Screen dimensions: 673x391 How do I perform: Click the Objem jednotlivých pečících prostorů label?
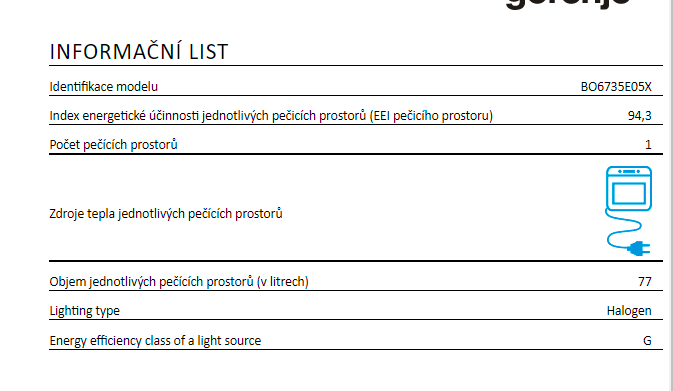tap(179, 282)
